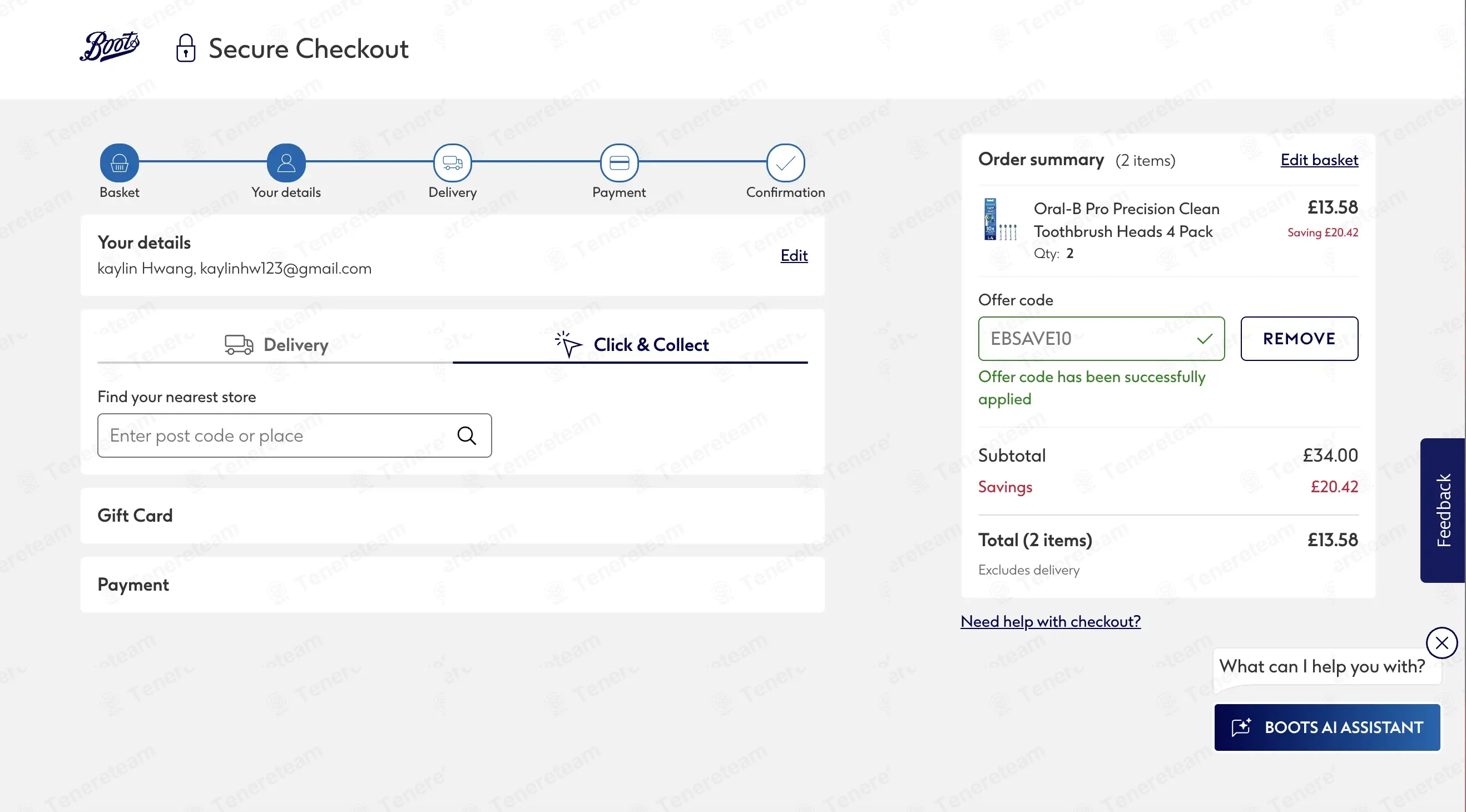The height and width of the screenshot is (812, 1466).
Task: Close the AI assistant help bubble
Action: click(1442, 643)
